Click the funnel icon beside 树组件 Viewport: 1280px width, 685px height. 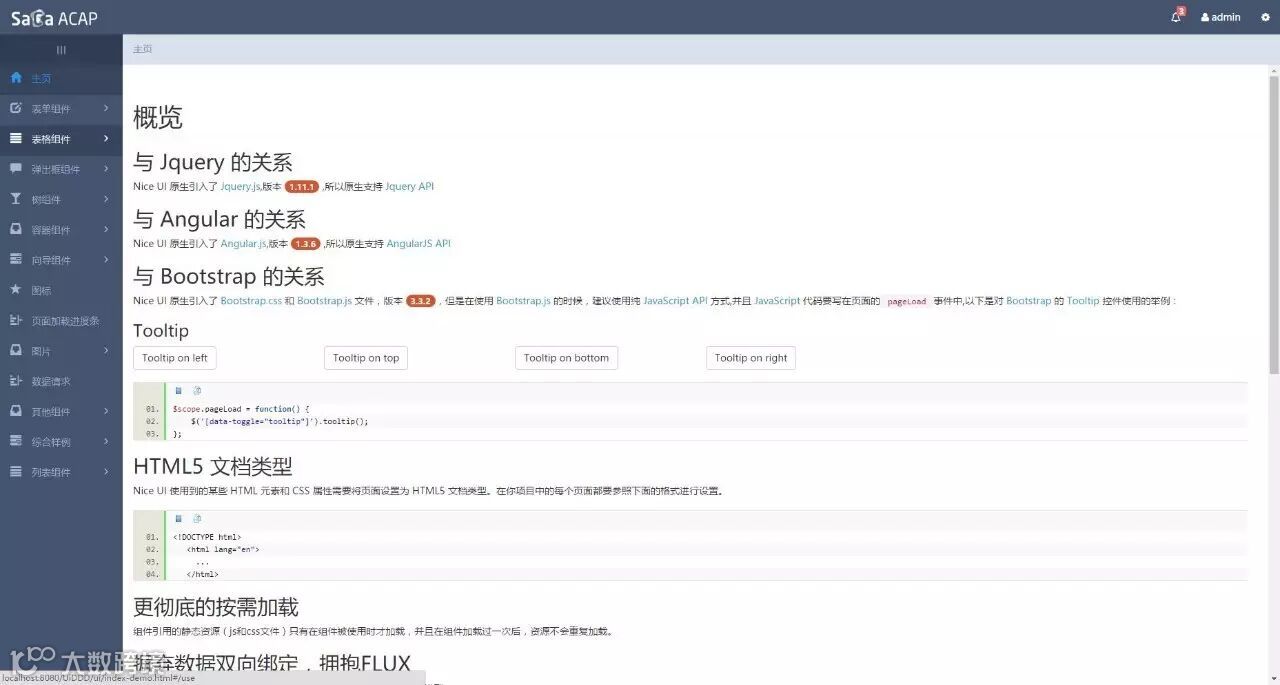coord(16,199)
